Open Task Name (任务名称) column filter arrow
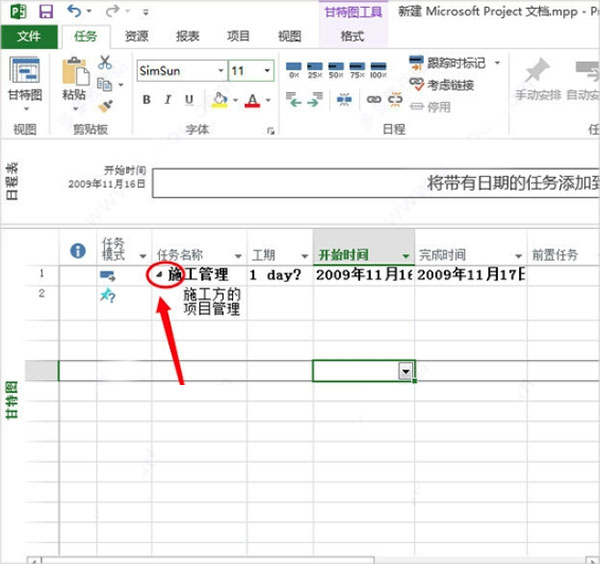The height and width of the screenshot is (564, 600). 238,256
